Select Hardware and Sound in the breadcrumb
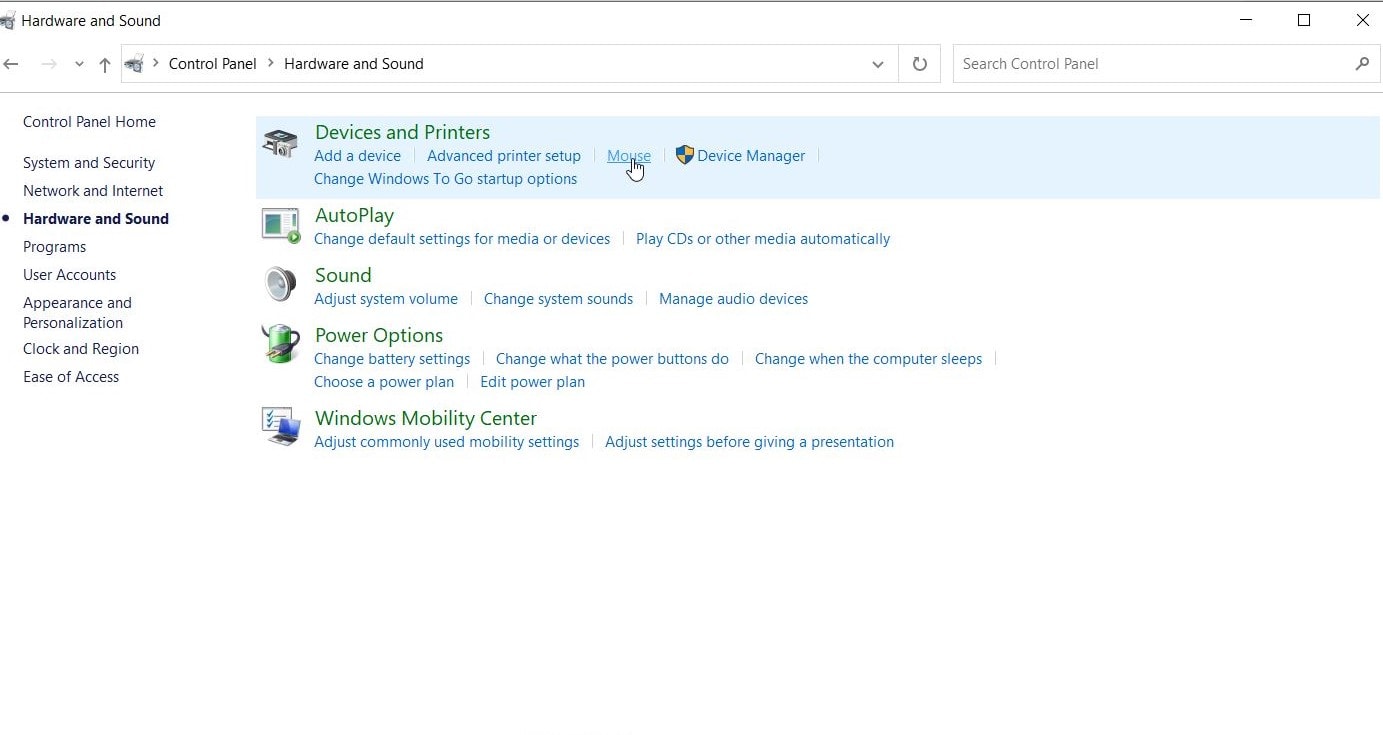 354,64
